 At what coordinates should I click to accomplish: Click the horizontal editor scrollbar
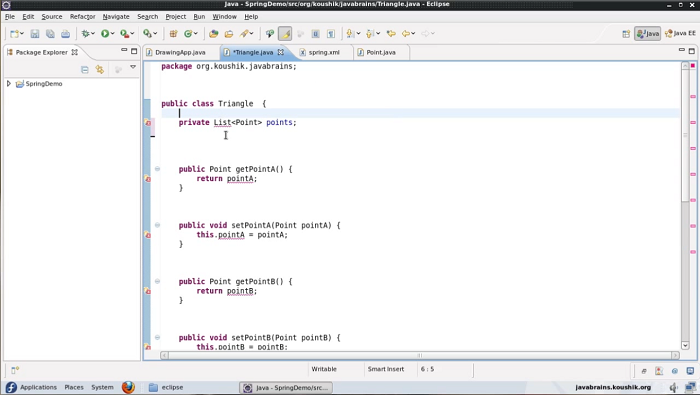[x=420, y=355]
